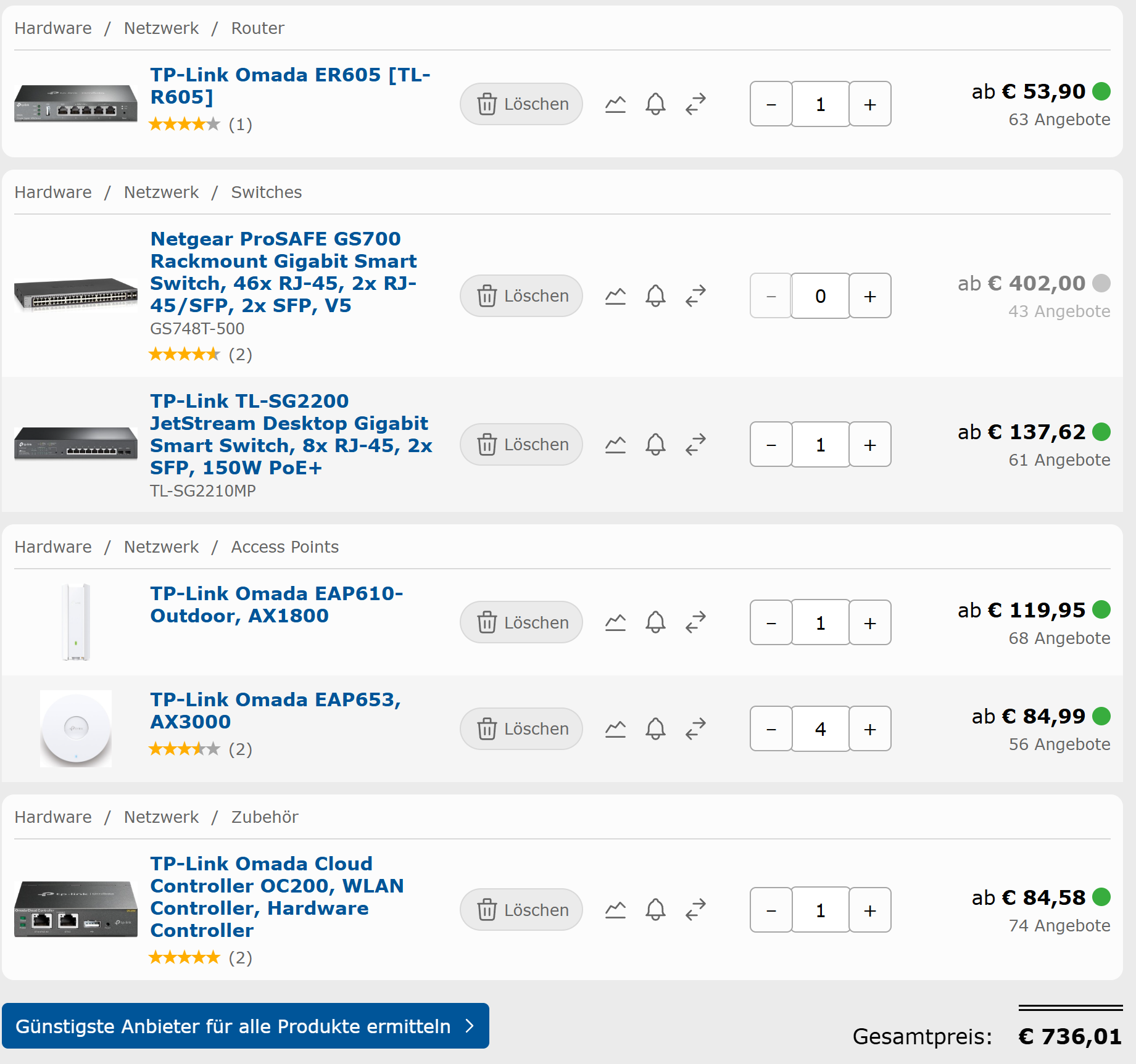Set price alert bell for EAP653
The width and height of the screenshot is (1136, 1064).
pos(655,729)
